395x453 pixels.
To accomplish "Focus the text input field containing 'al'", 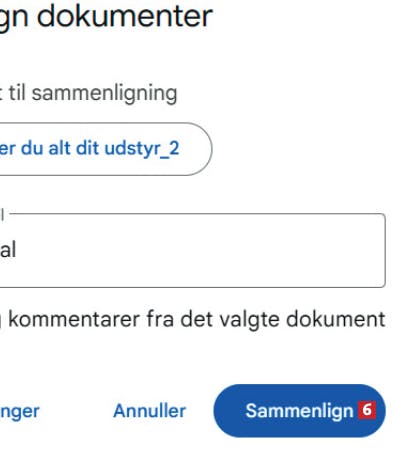I will click(x=192, y=250).
